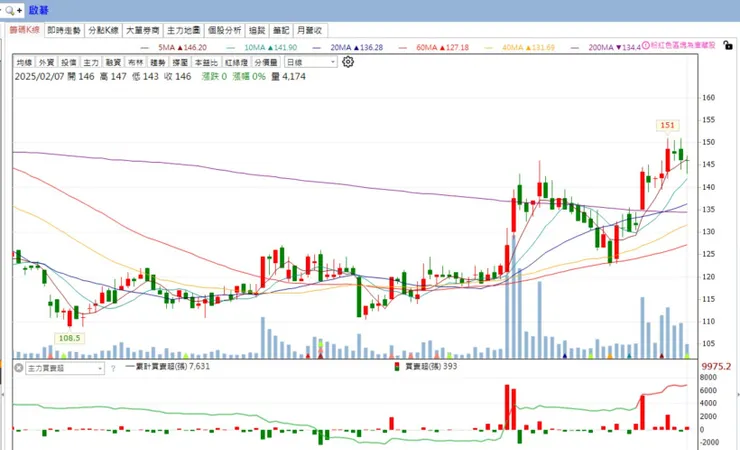The width and height of the screenshot is (740, 450).
Task: Click the 200MA legend entry
Action: 605,48
